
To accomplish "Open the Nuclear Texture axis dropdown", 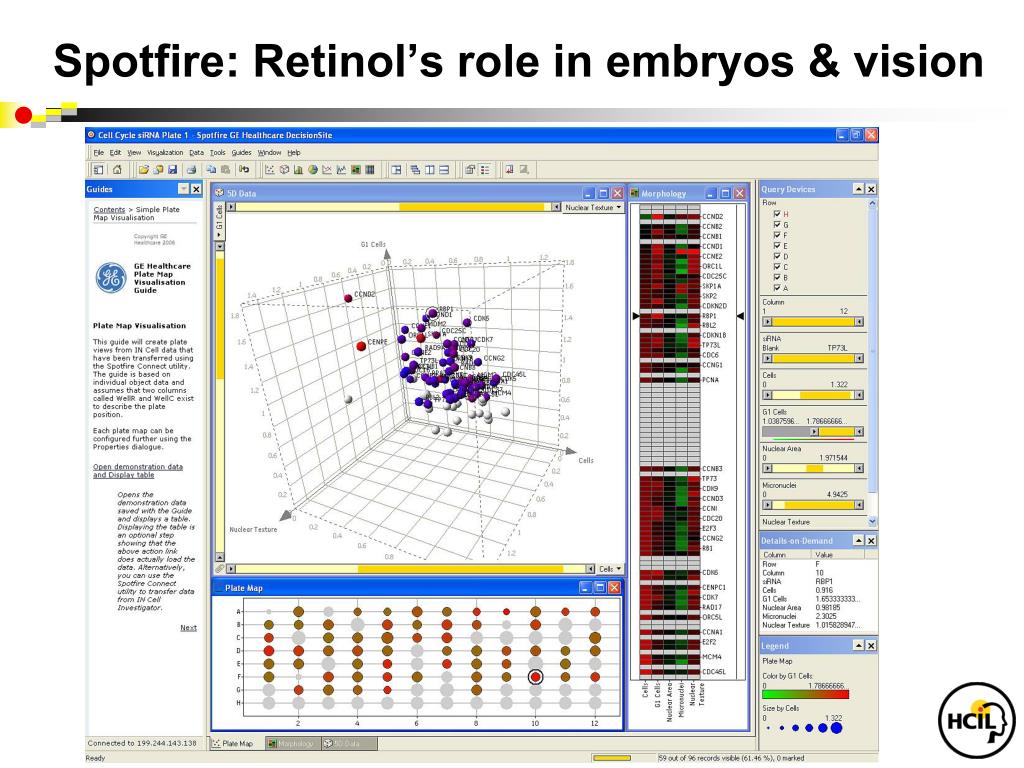I will [594, 207].
